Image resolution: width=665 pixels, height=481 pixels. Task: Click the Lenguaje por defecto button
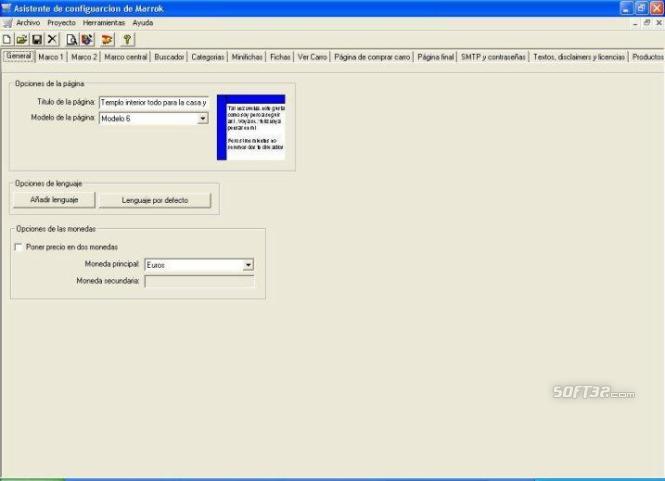coord(155,200)
